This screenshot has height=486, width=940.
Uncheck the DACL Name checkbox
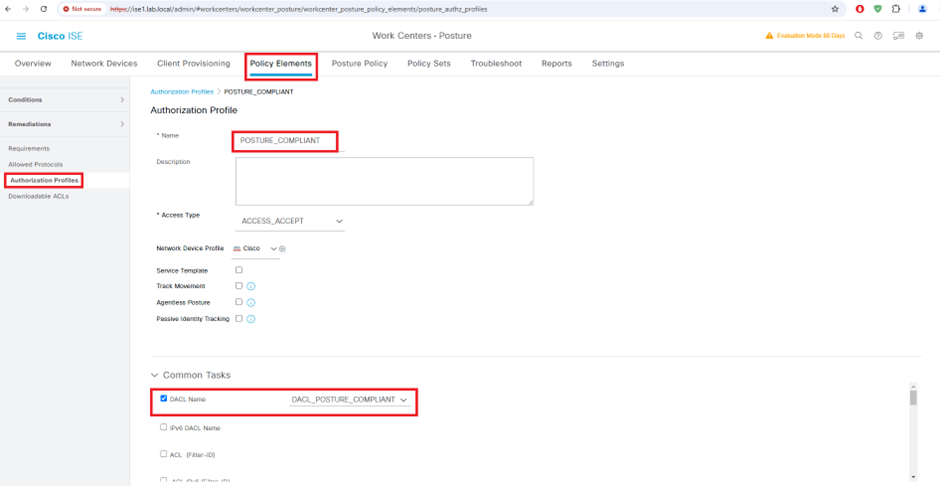pyautogui.click(x=164, y=398)
